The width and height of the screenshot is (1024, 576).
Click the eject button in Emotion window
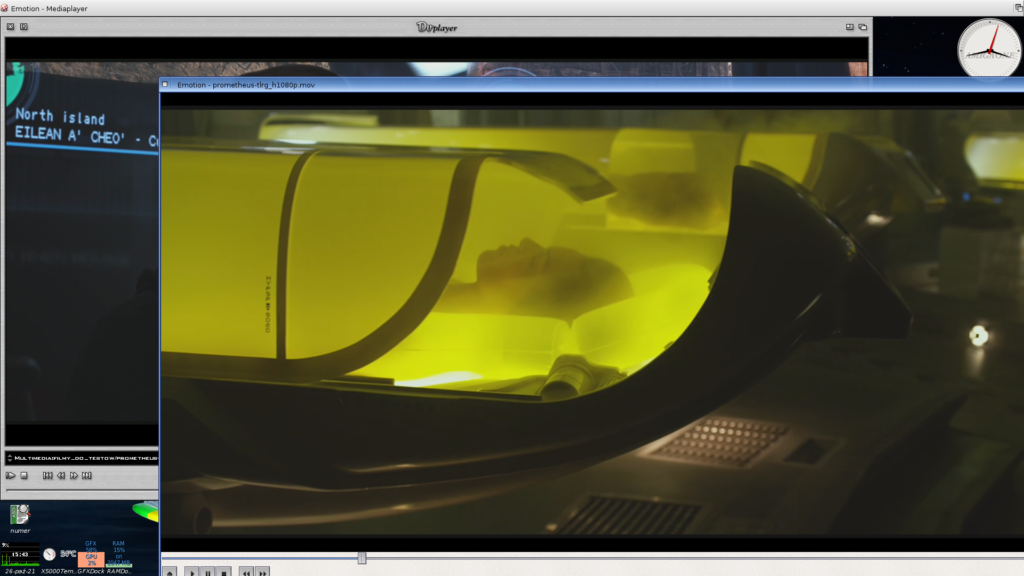point(170,573)
